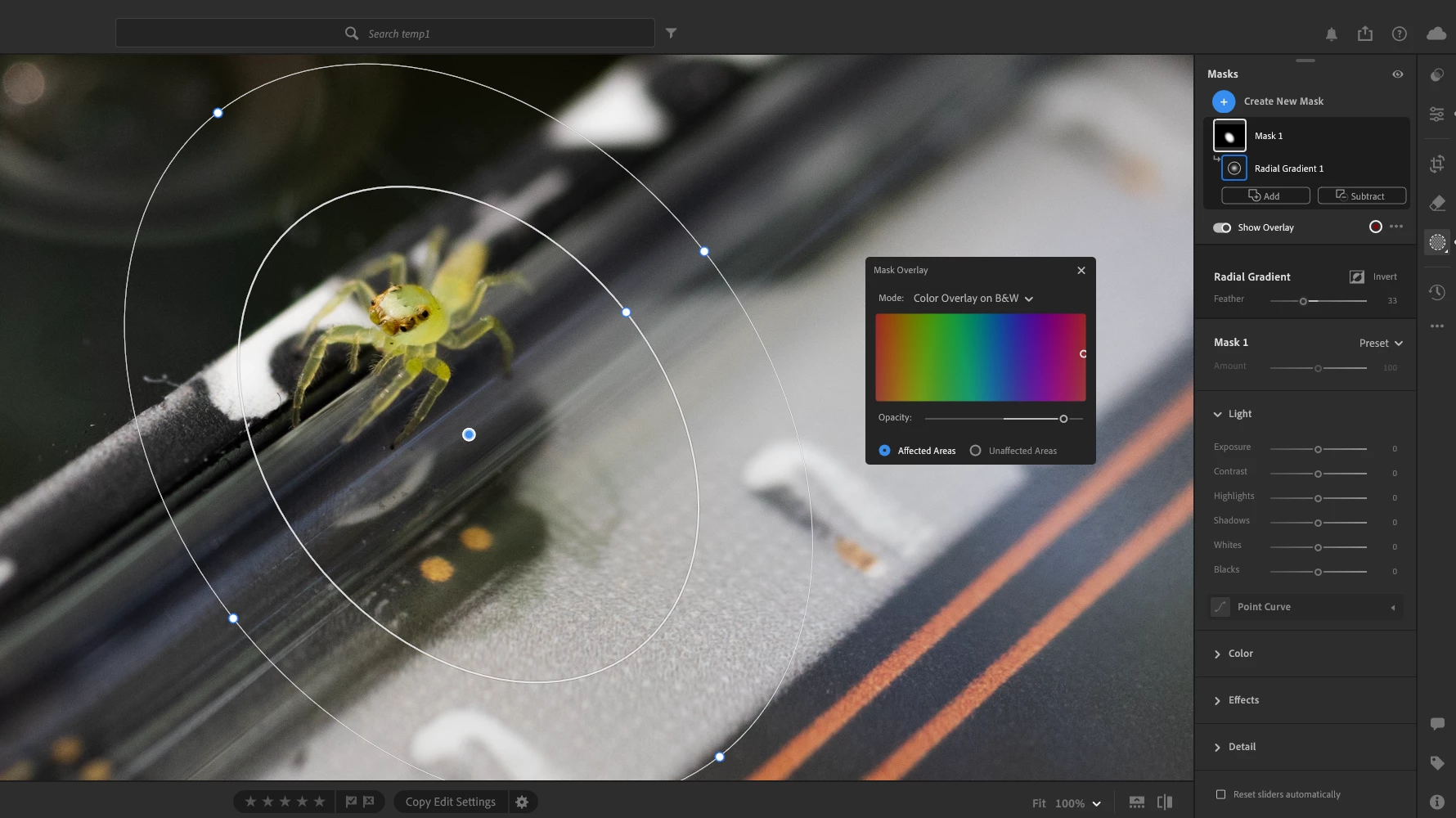Click the blue Create New Mask plus
1456x818 pixels.
[1224, 101]
